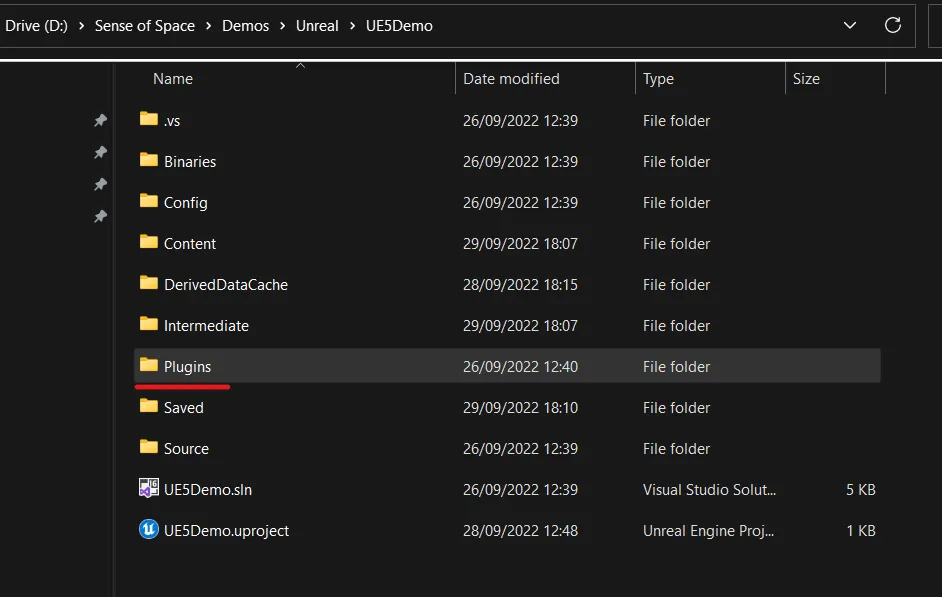Click the 5 KB size value

pyautogui.click(x=861, y=489)
